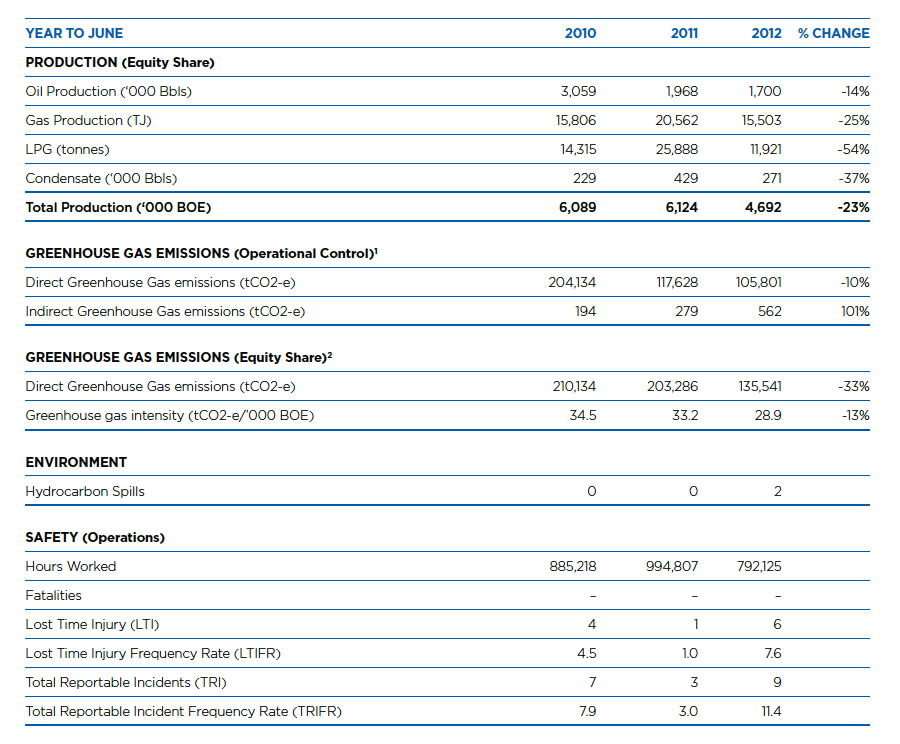Click the 2012 TRI value 9

click(777, 683)
